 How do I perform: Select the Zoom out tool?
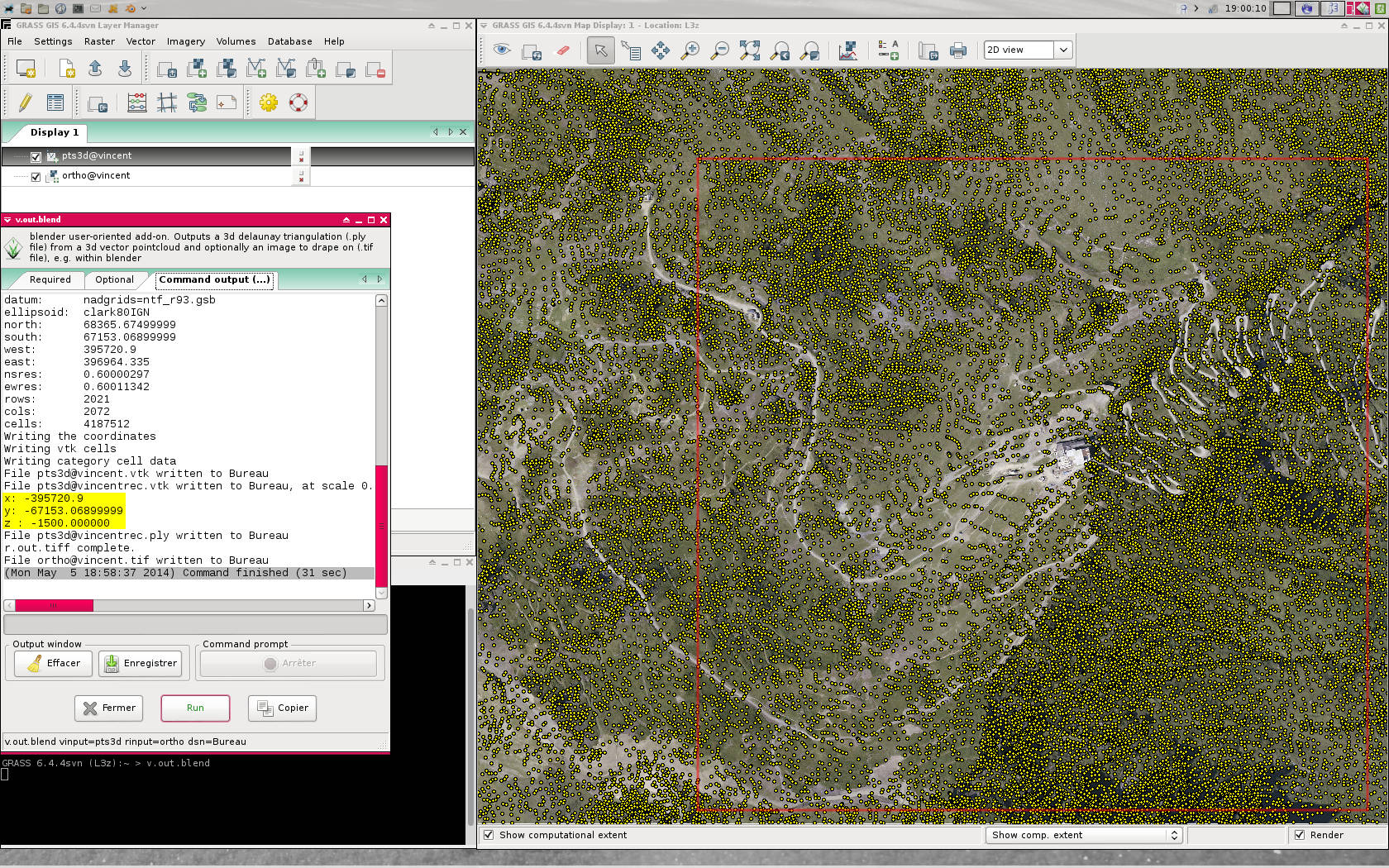pyautogui.click(x=720, y=50)
